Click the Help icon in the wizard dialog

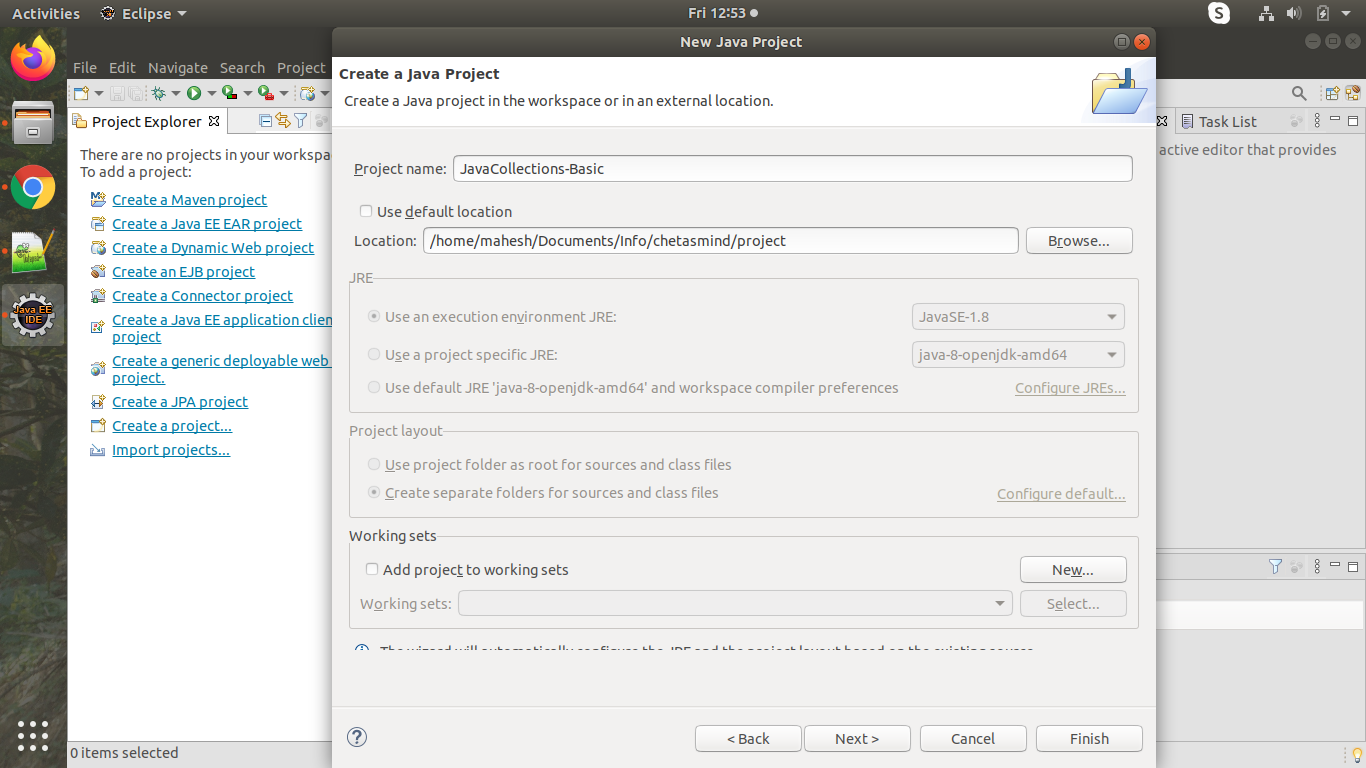[x=357, y=737]
